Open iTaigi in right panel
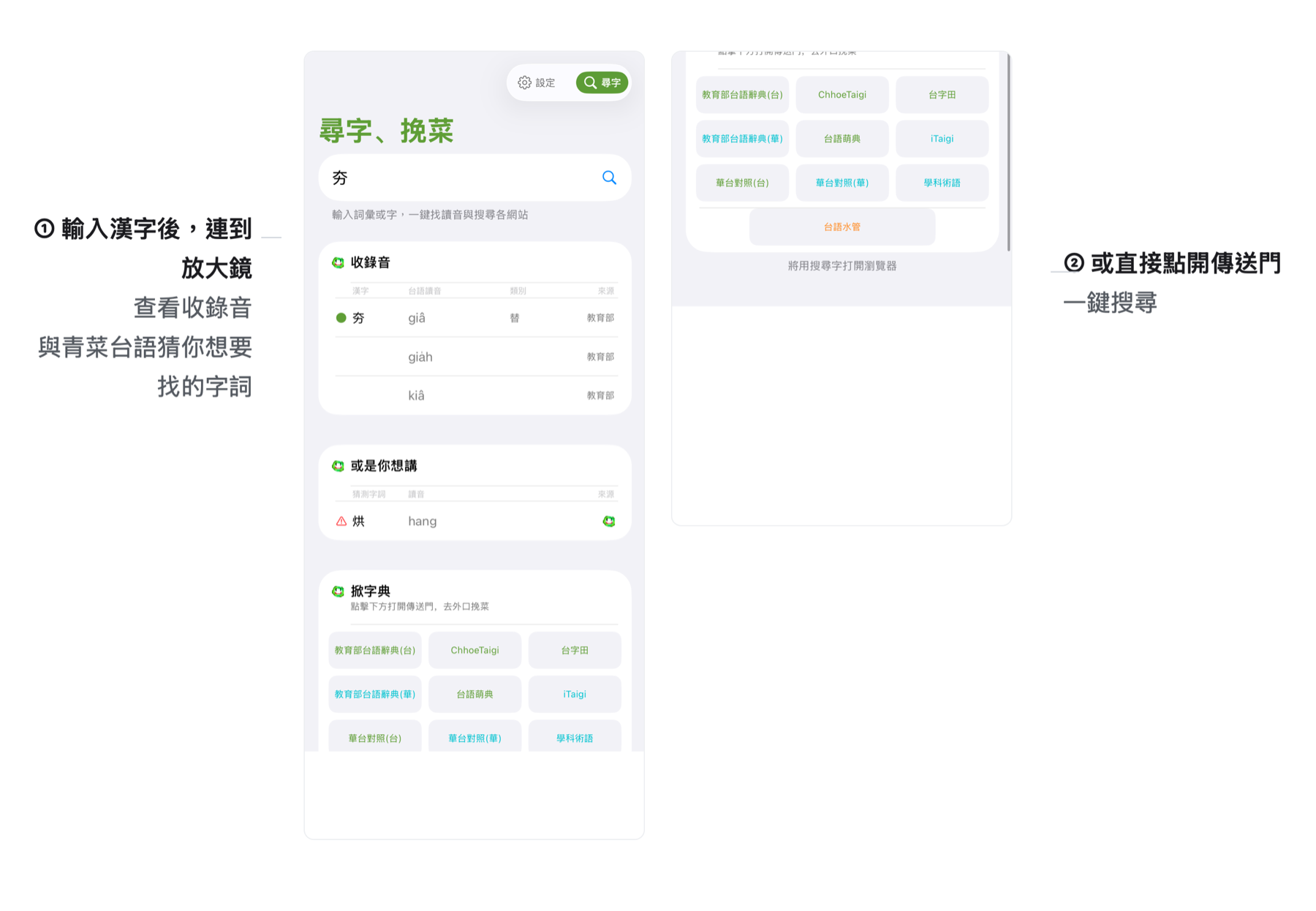The width and height of the screenshot is (1316, 911). point(942,138)
